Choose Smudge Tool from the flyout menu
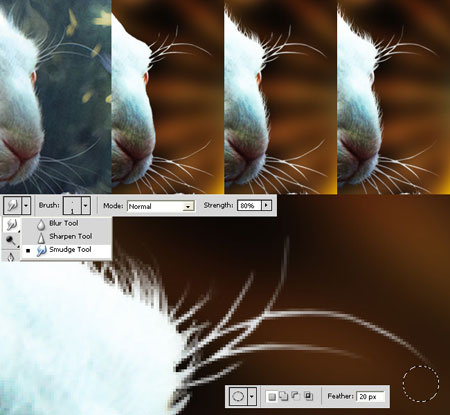Image resolution: width=450 pixels, height=415 pixels. click(x=66, y=250)
